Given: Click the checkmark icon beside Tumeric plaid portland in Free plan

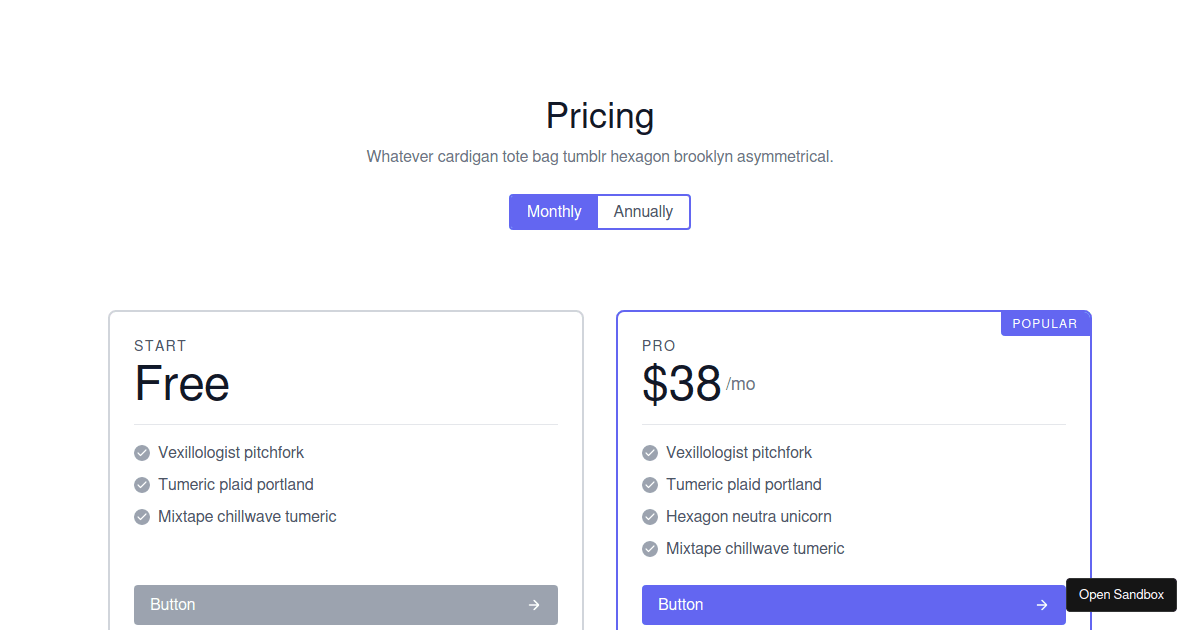Looking at the screenshot, I should tap(141, 484).
